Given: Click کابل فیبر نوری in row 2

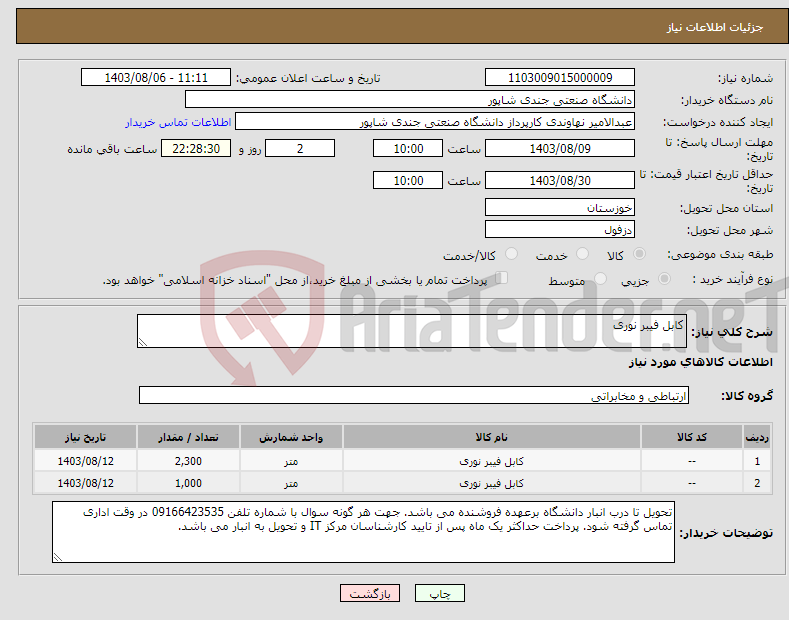Looking at the screenshot, I should coord(492,483).
